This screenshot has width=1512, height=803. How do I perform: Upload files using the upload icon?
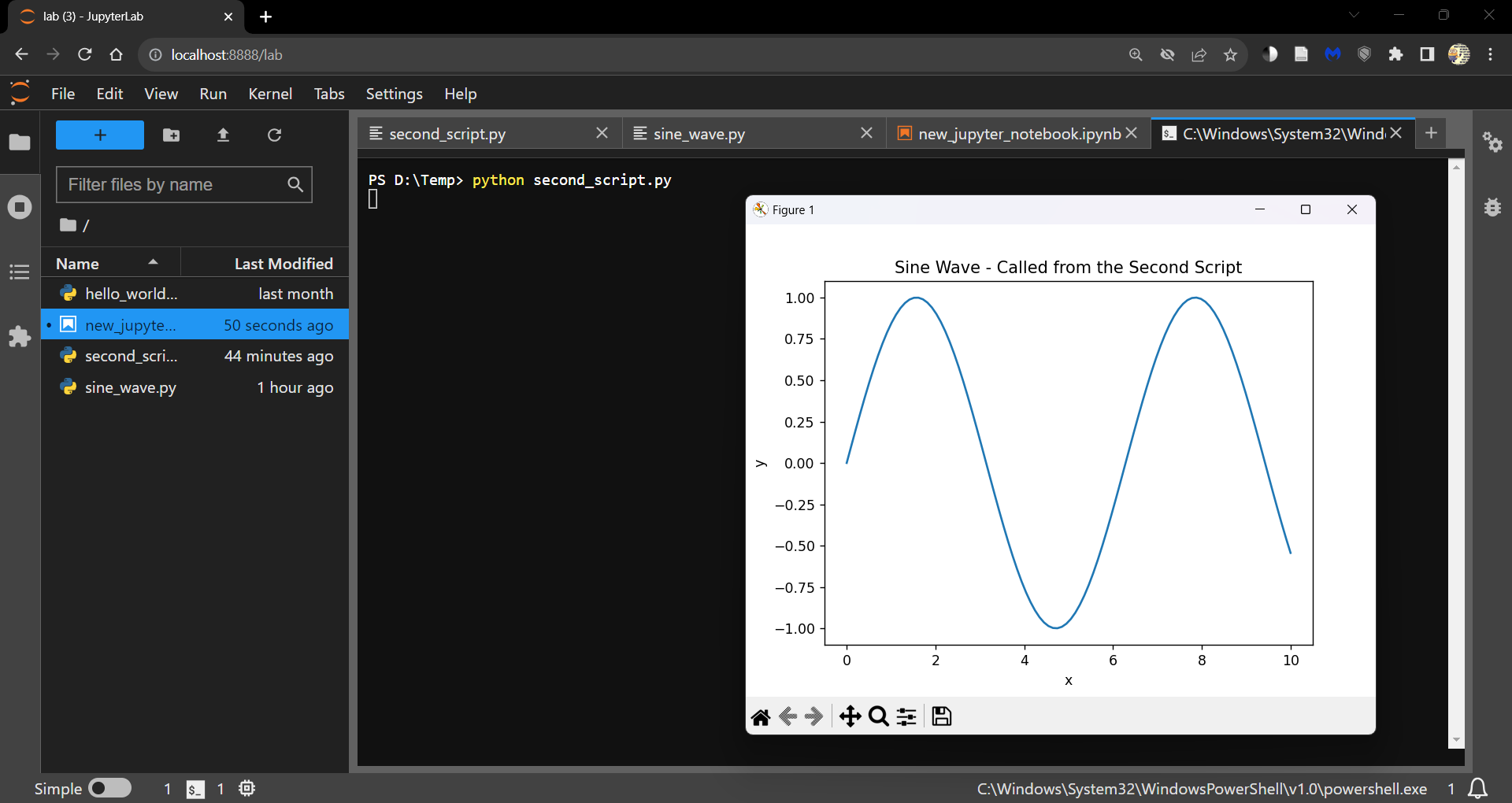(x=223, y=135)
